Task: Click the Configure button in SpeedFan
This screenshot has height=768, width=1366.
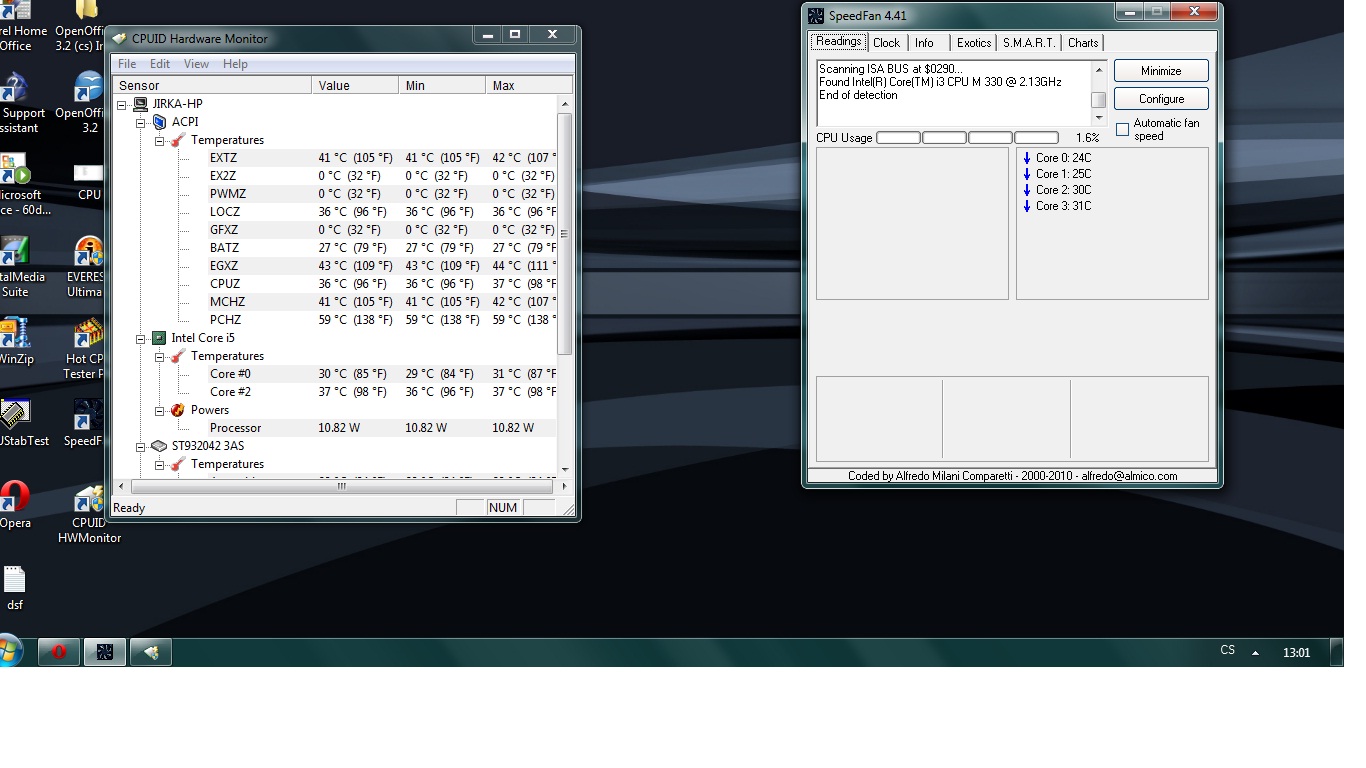Action: tap(1160, 99)
